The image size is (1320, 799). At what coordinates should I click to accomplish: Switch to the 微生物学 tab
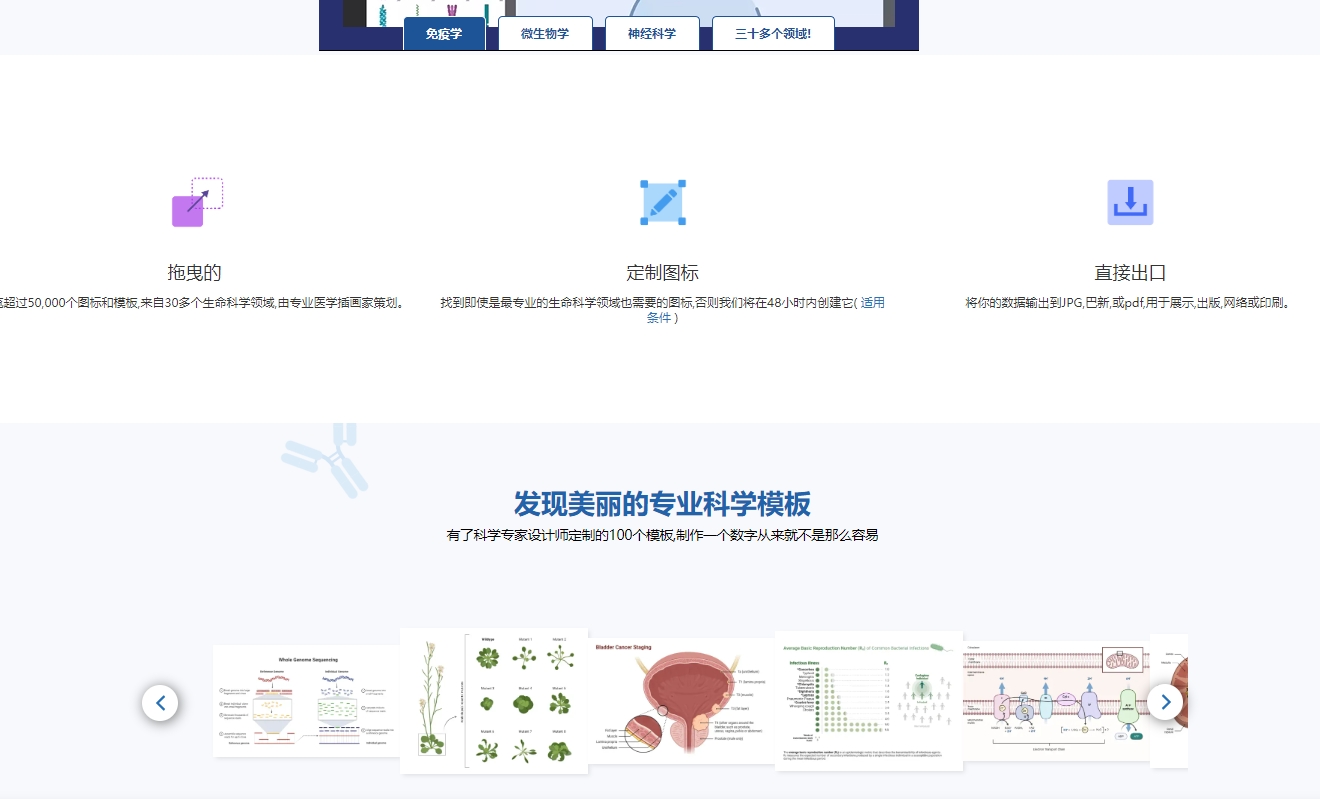(545, 33)
